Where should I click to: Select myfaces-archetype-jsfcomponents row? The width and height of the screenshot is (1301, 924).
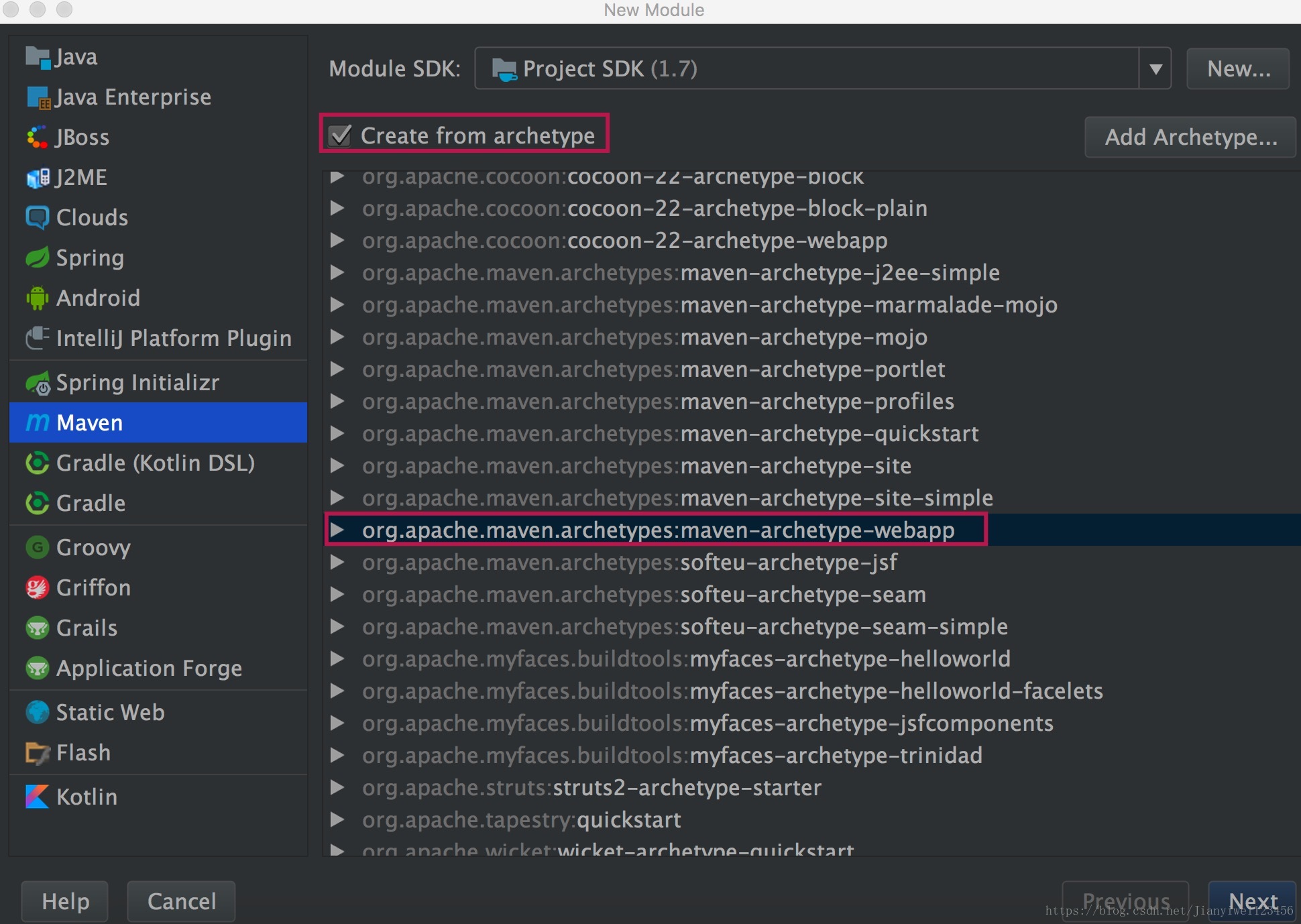(811, 724)
